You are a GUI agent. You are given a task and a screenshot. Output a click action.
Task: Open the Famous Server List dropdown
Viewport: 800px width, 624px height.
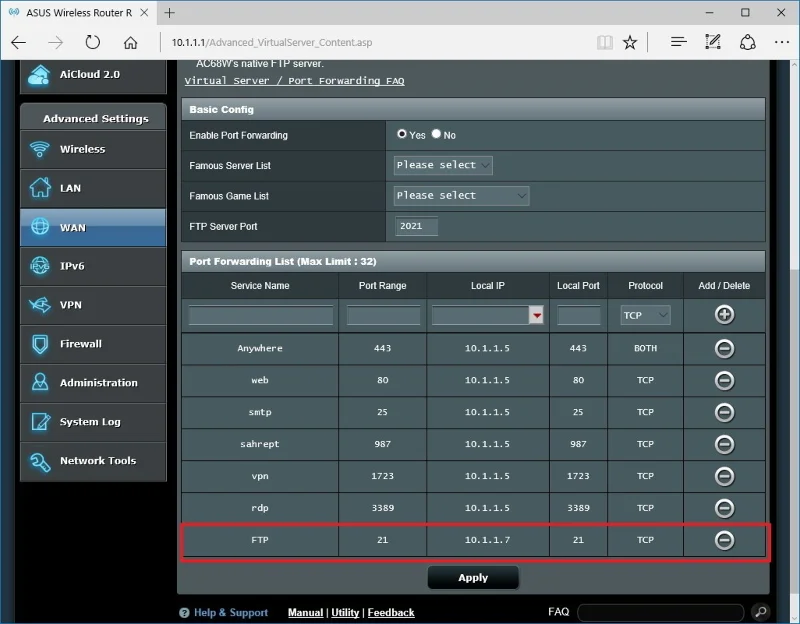442,165
